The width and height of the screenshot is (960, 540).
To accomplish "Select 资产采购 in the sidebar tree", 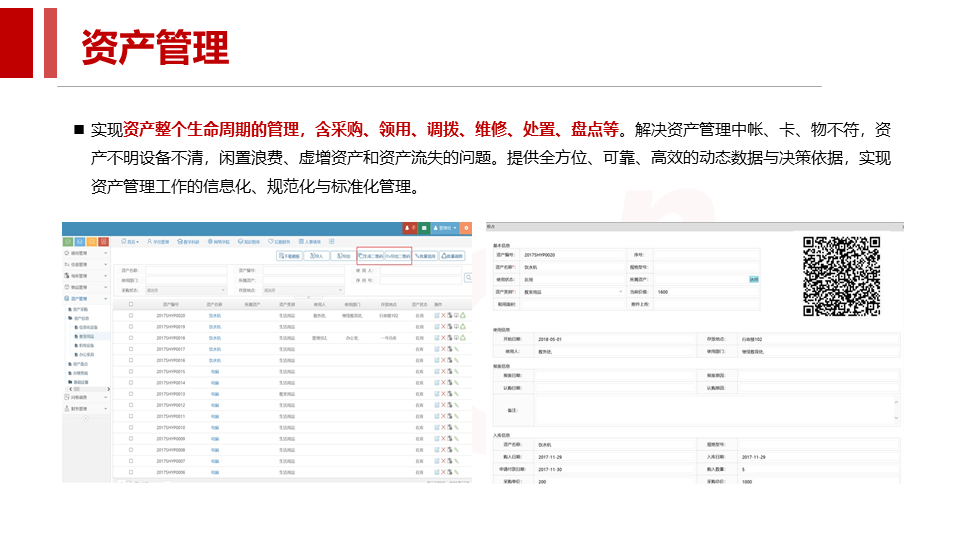I will click(x=78, y=309).
